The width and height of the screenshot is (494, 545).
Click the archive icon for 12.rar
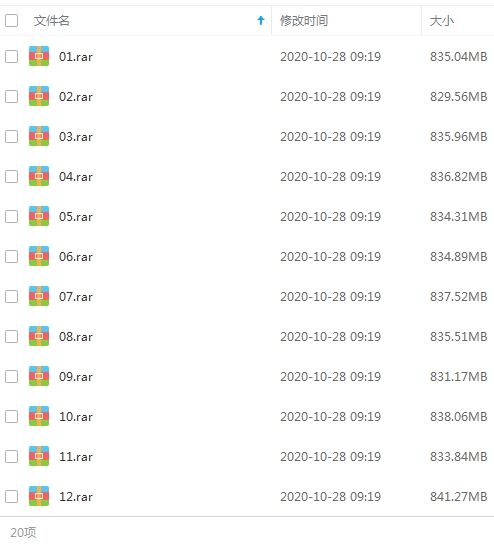pyautogui.click(x=39, y=496)
